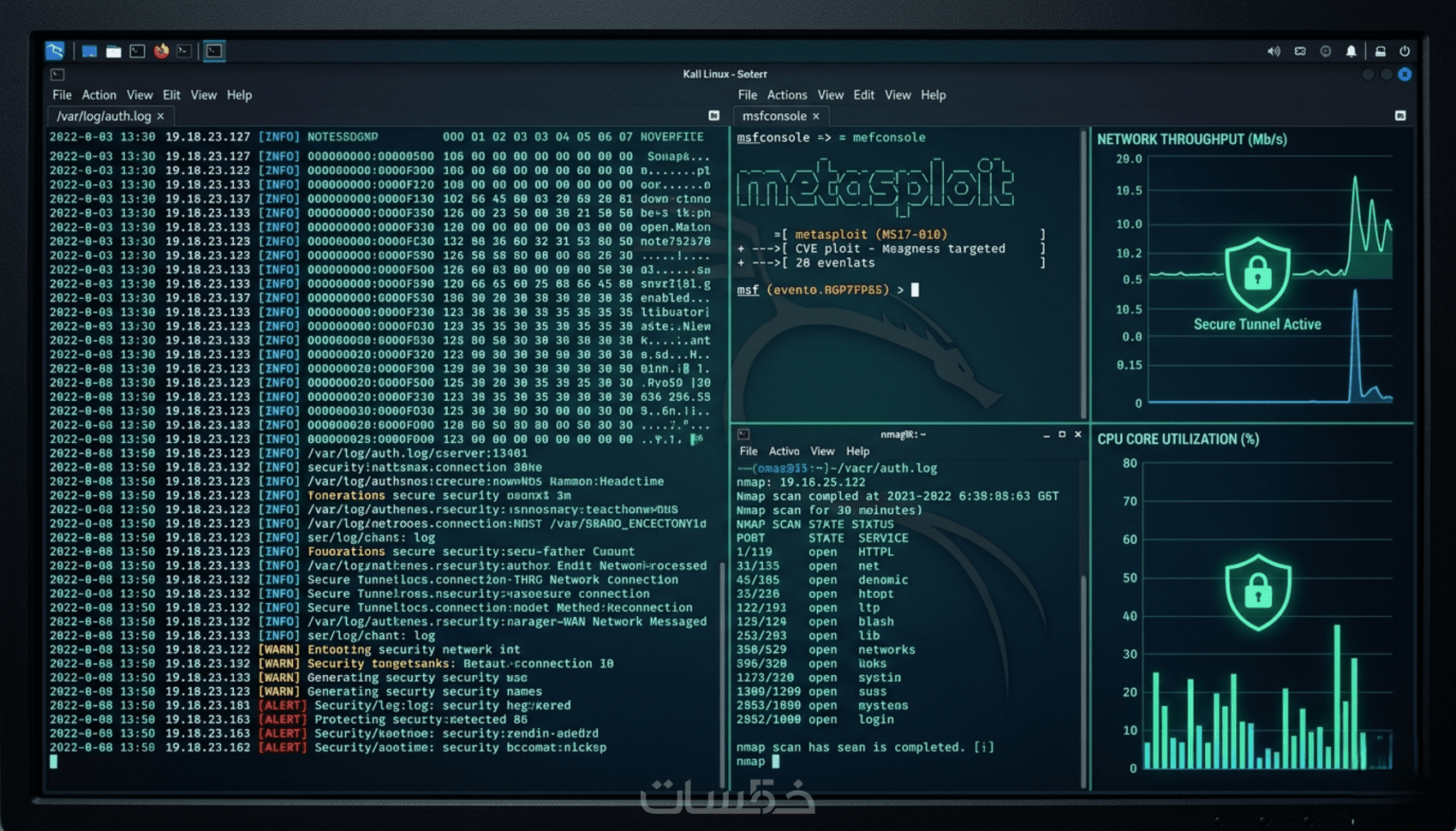Select the highlighted active terminal taskbar button
1456x831 pixels.
pyautogui.click(x=214, y=51)
